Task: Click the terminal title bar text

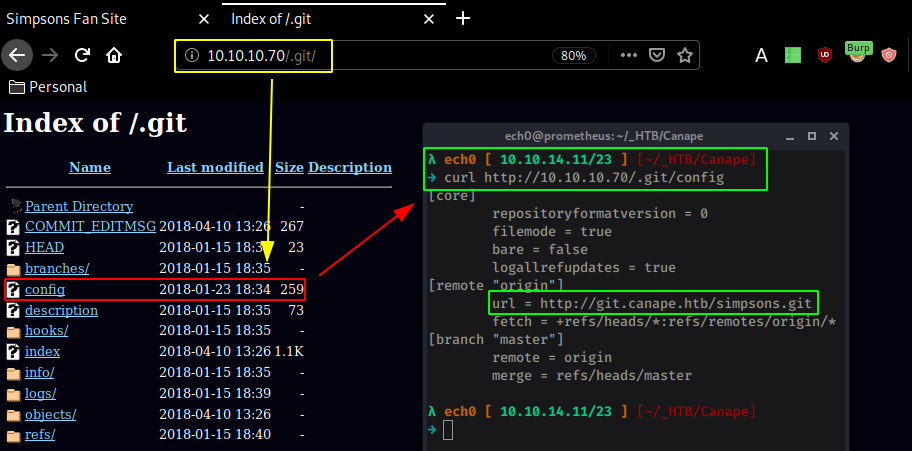Action: [604, 136]
